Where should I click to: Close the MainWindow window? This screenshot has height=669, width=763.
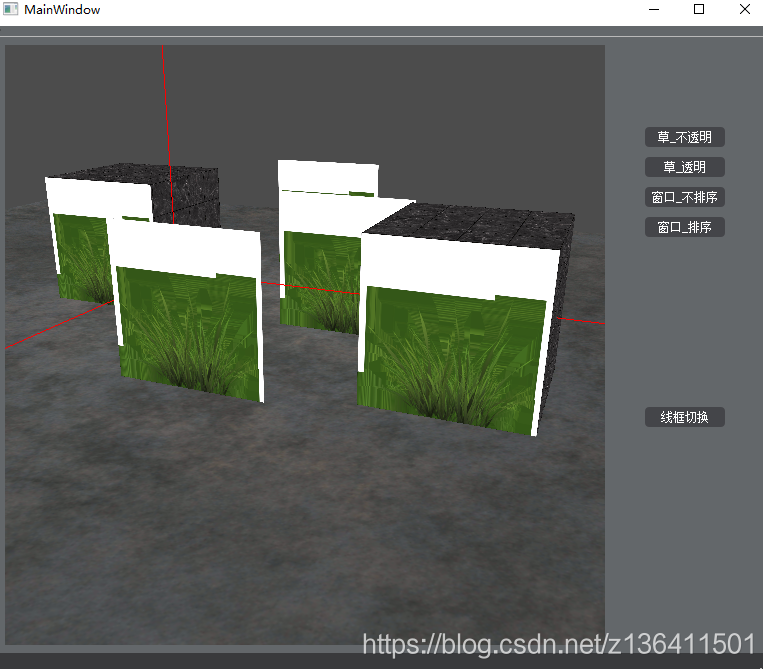(x=745, y=9)
